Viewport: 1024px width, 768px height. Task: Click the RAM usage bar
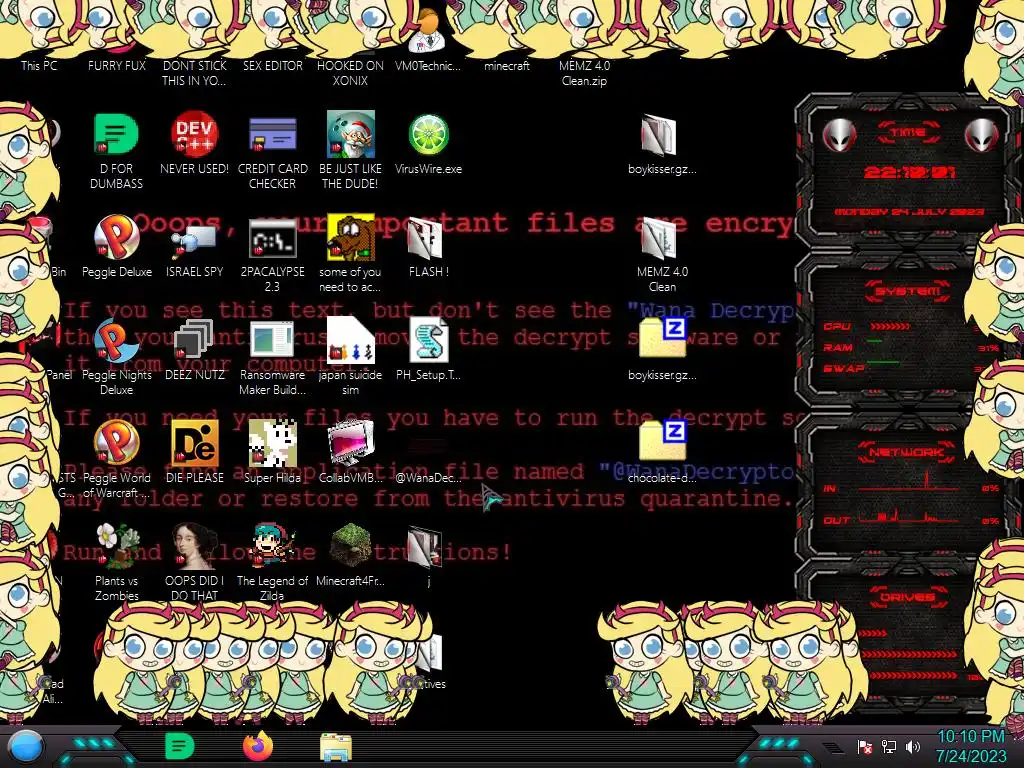pos(875,342)
